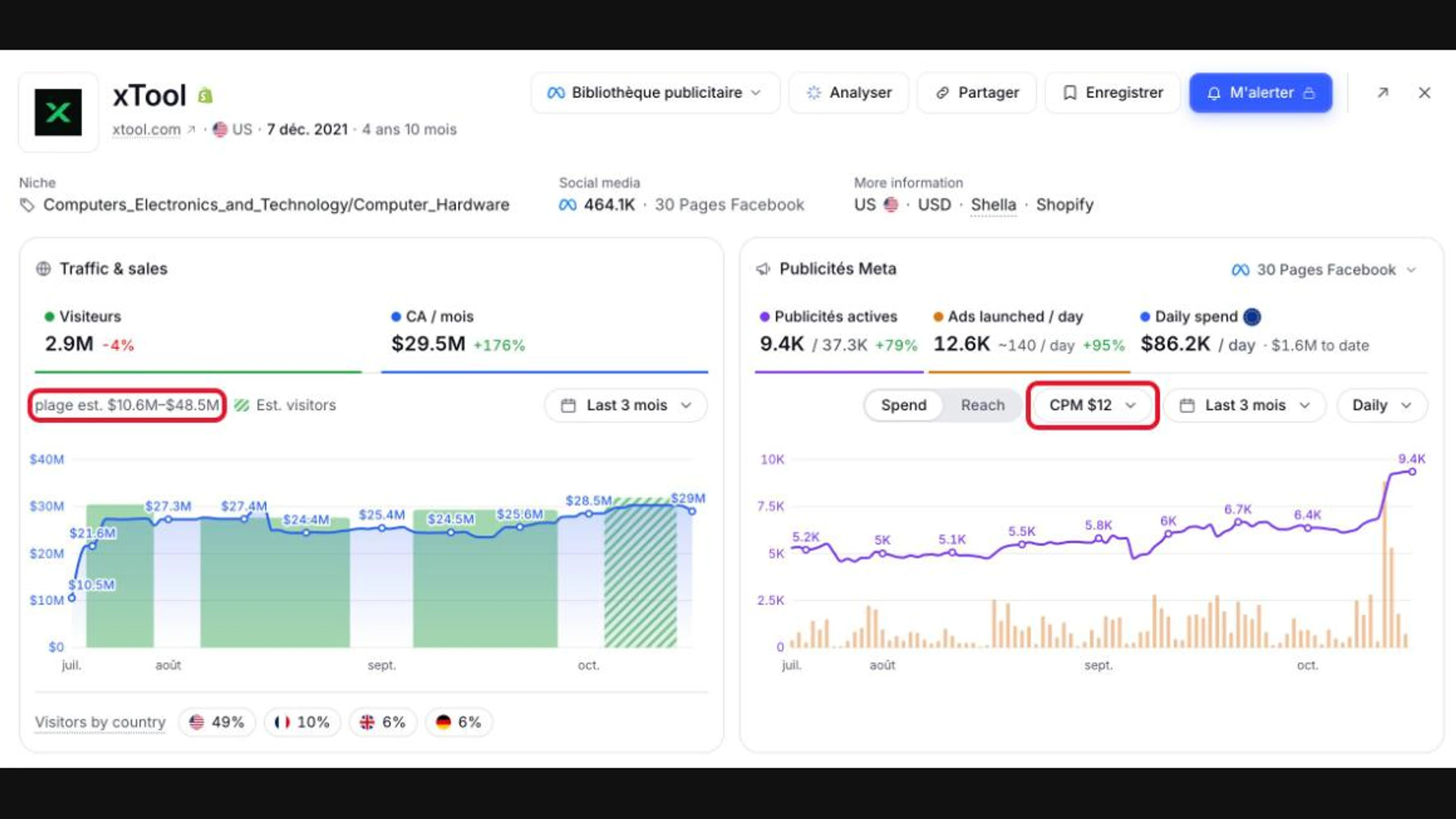The height and width of the screenshot is (819, 1456).
Task: Click the lock icon in the M'alerter button
Action: pyautogui.click(x=1309, y=93)
